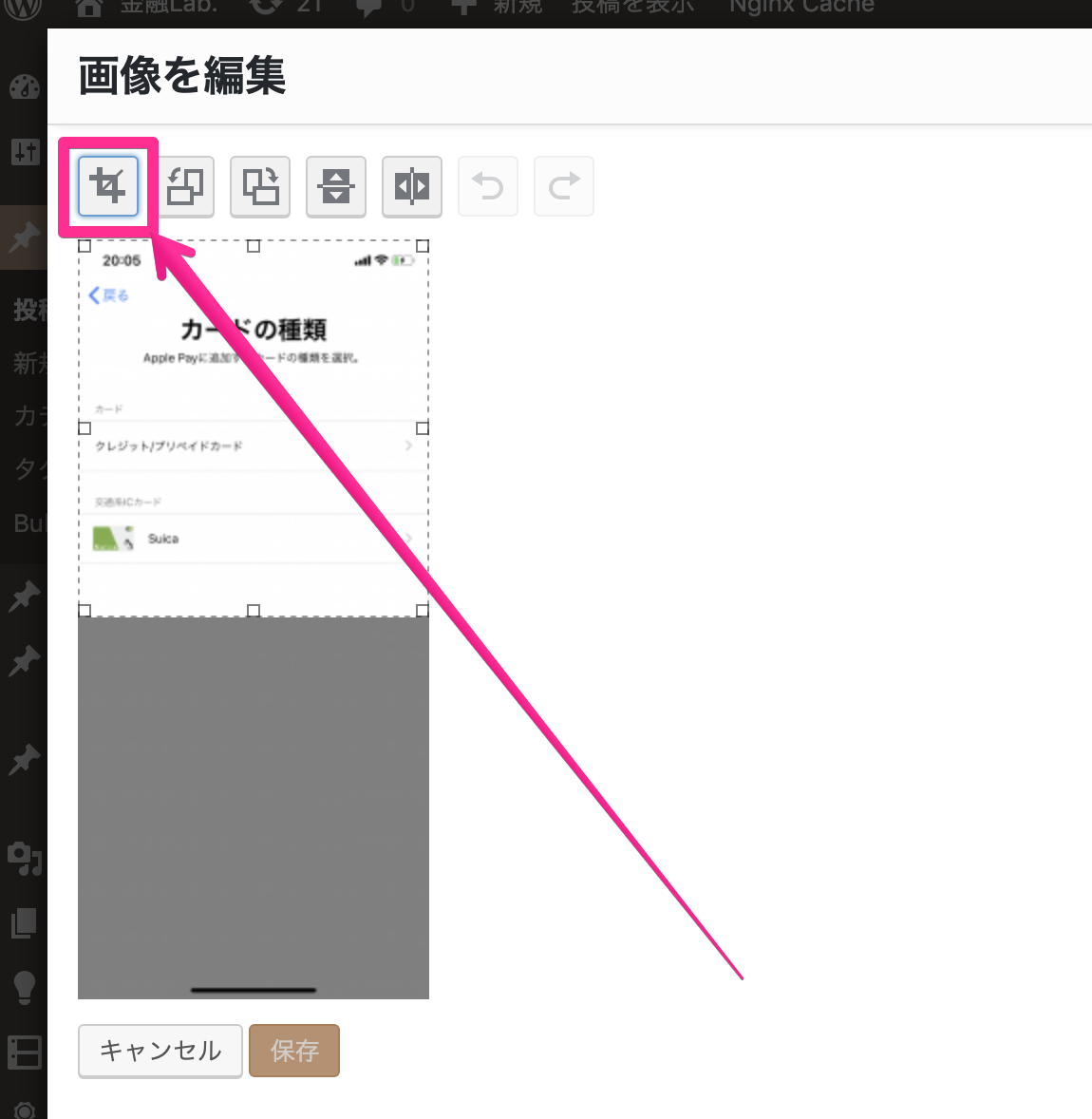Click the キャンセル button
Viewport: 1092px width, 1119px height.
pos(160,1051)
